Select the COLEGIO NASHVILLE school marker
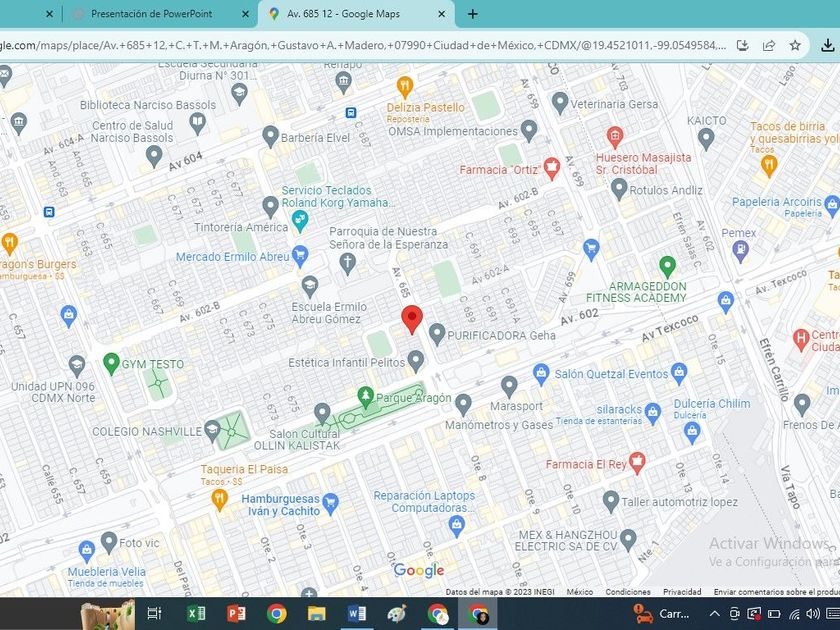Screen dimensions: 840x630 pos(212,431)
